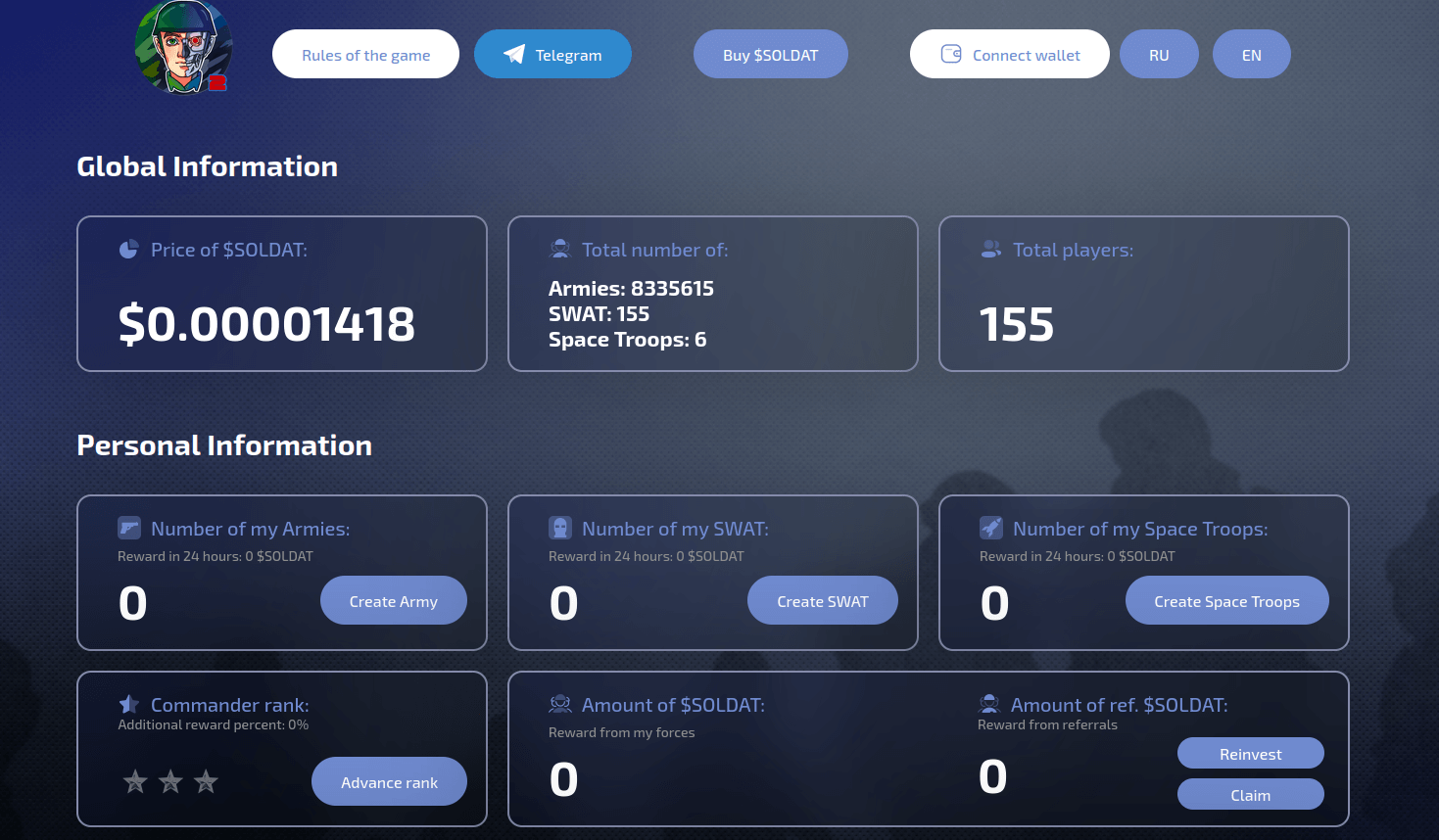Click the icon beside Amount of ref. $SOLDAT
The image size is (1439, 840).
coord(989,704)
